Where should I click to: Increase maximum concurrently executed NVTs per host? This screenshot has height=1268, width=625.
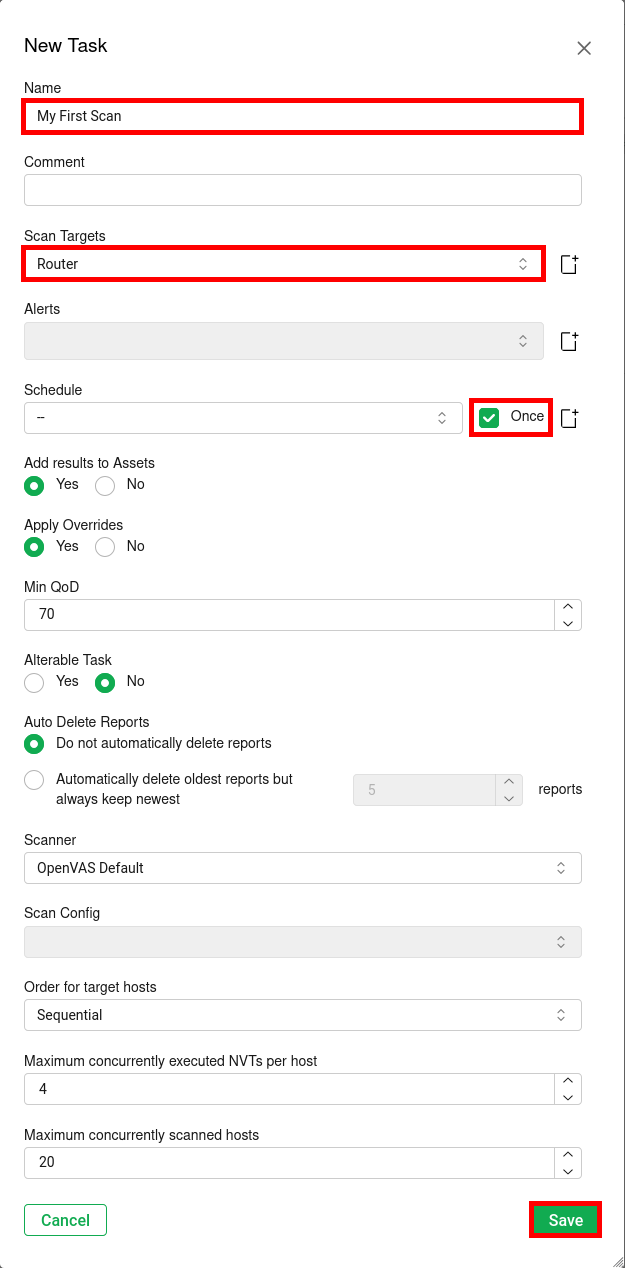point(568,1081)
